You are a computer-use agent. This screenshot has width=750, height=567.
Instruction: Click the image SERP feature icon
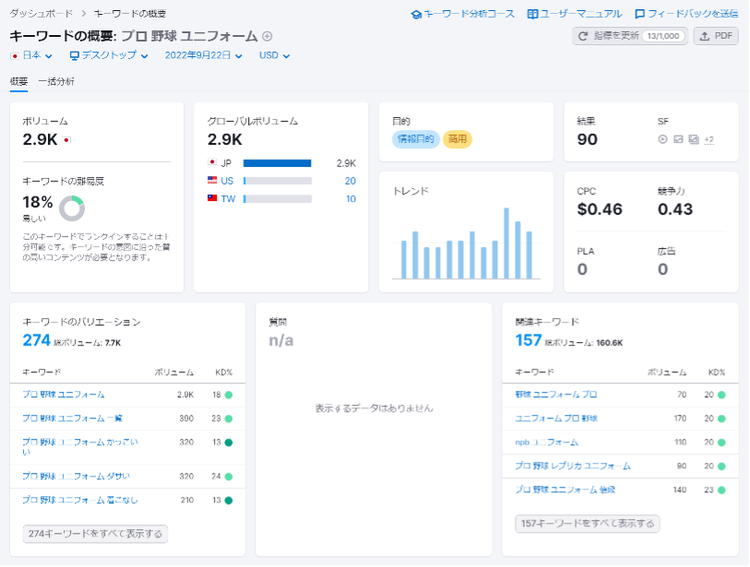click(678, 139)
